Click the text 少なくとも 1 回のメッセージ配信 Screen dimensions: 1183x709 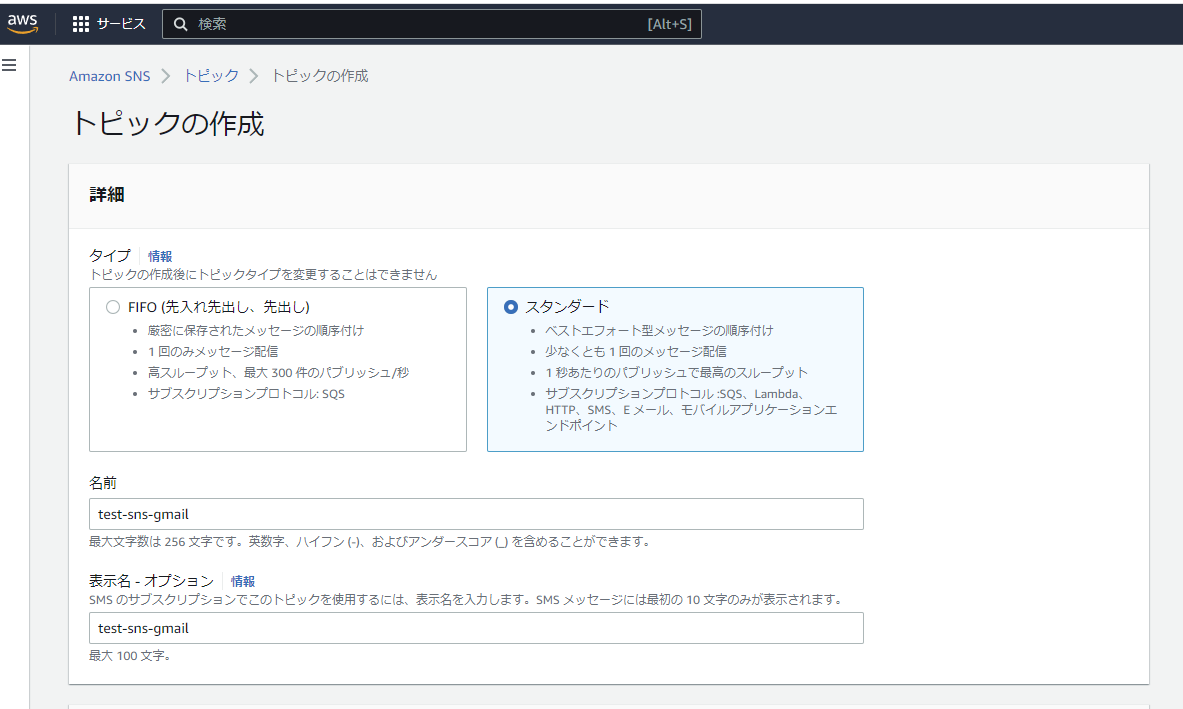coord(636,351)
